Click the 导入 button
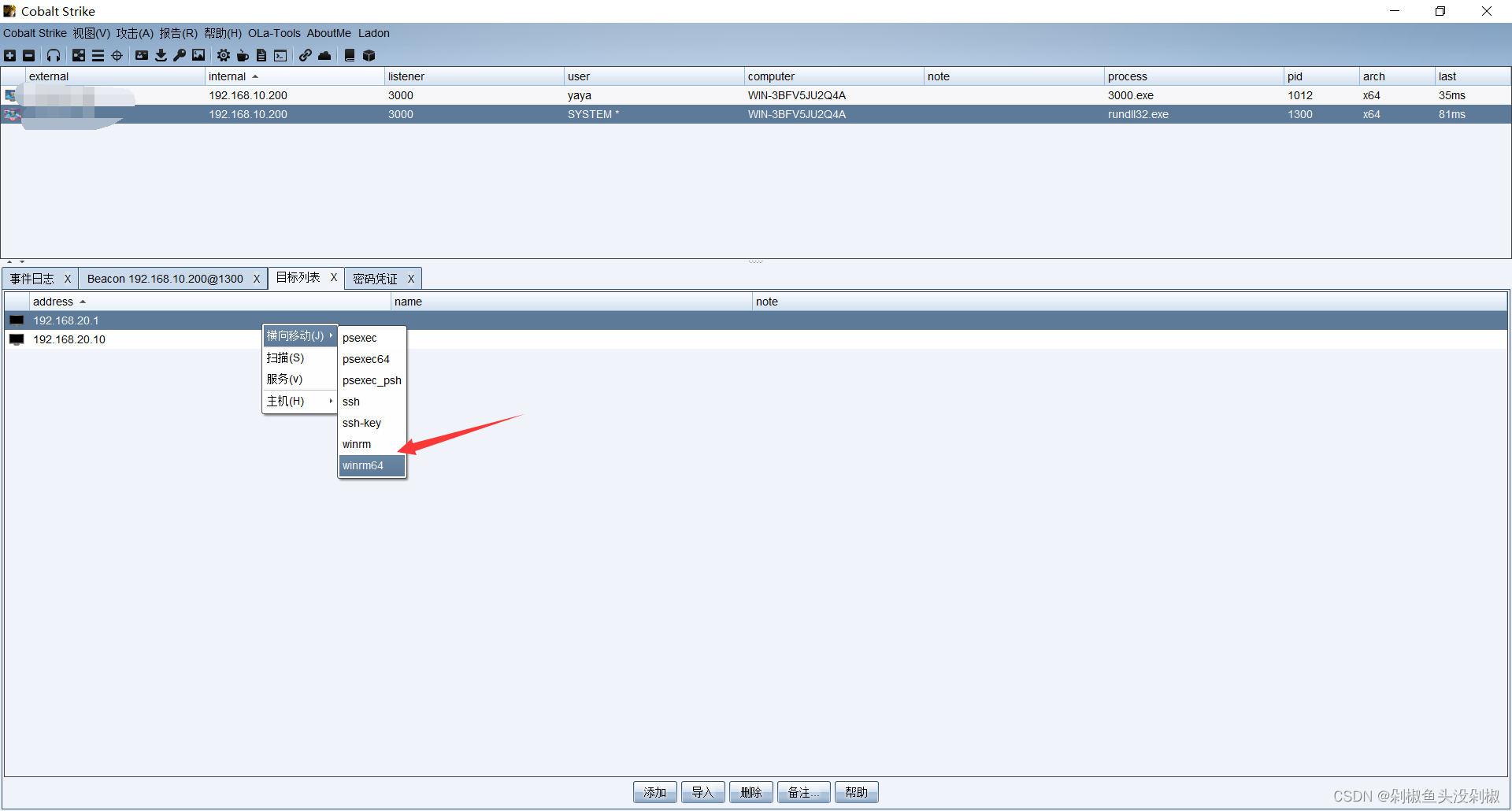The width and height of the screenshot is (1512, 811). click(703, 792)
